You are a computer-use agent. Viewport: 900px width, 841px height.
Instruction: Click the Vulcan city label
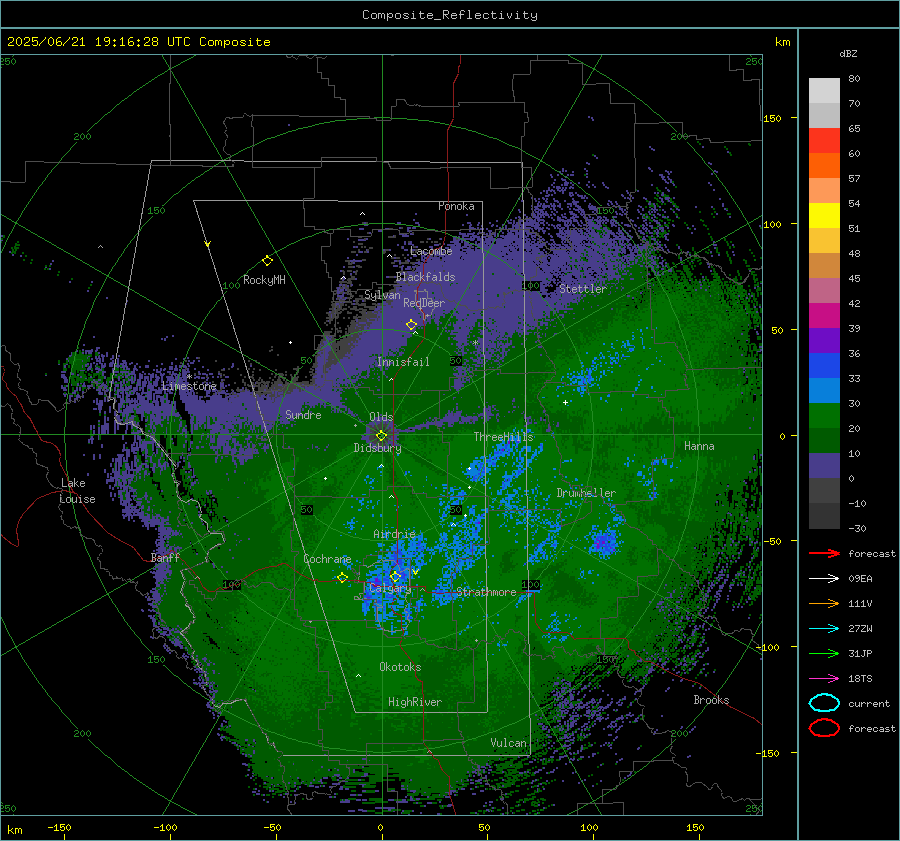[508, 743]
